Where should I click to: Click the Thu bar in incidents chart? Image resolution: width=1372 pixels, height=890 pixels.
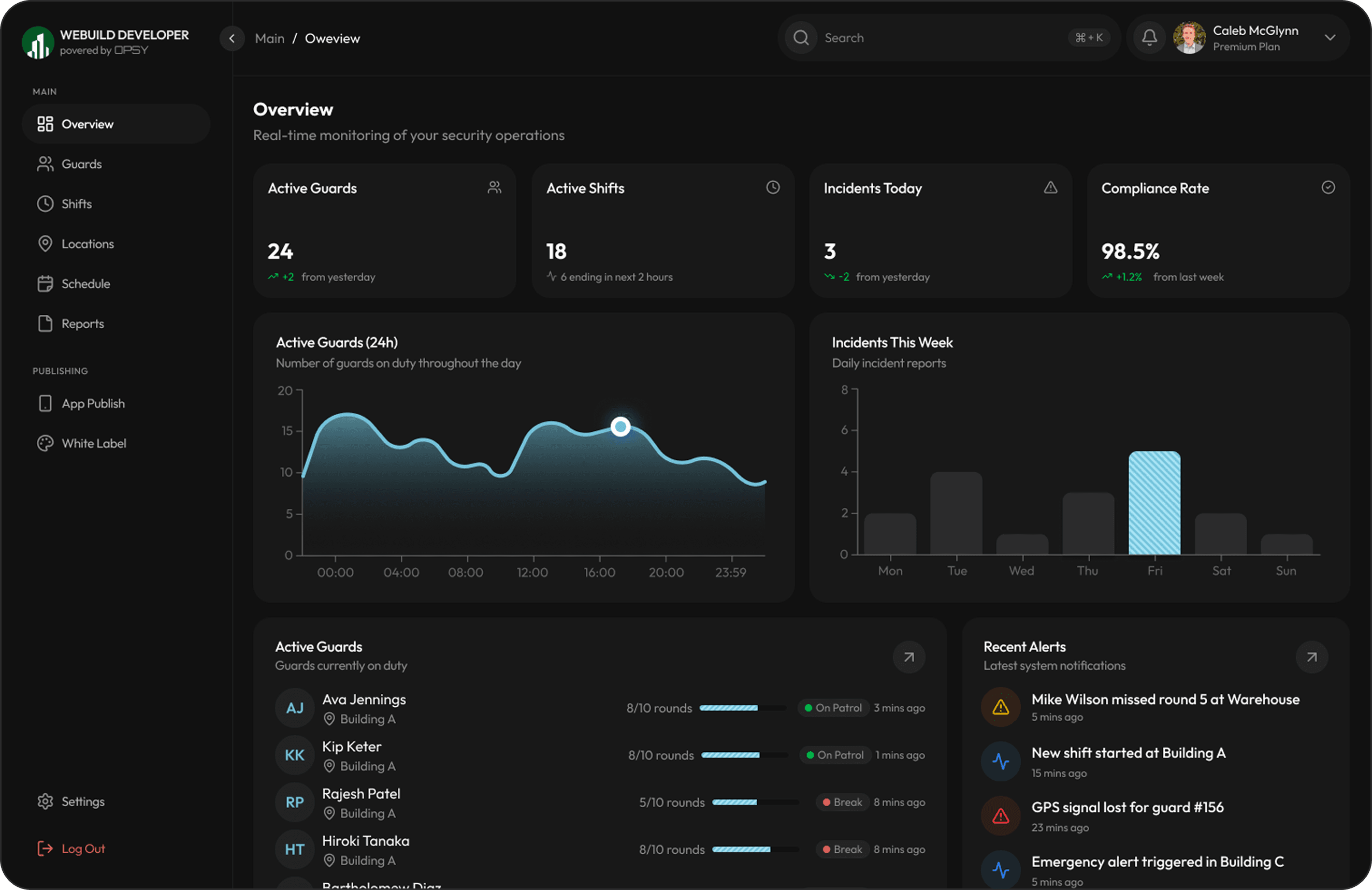(x=1088, y=524)
